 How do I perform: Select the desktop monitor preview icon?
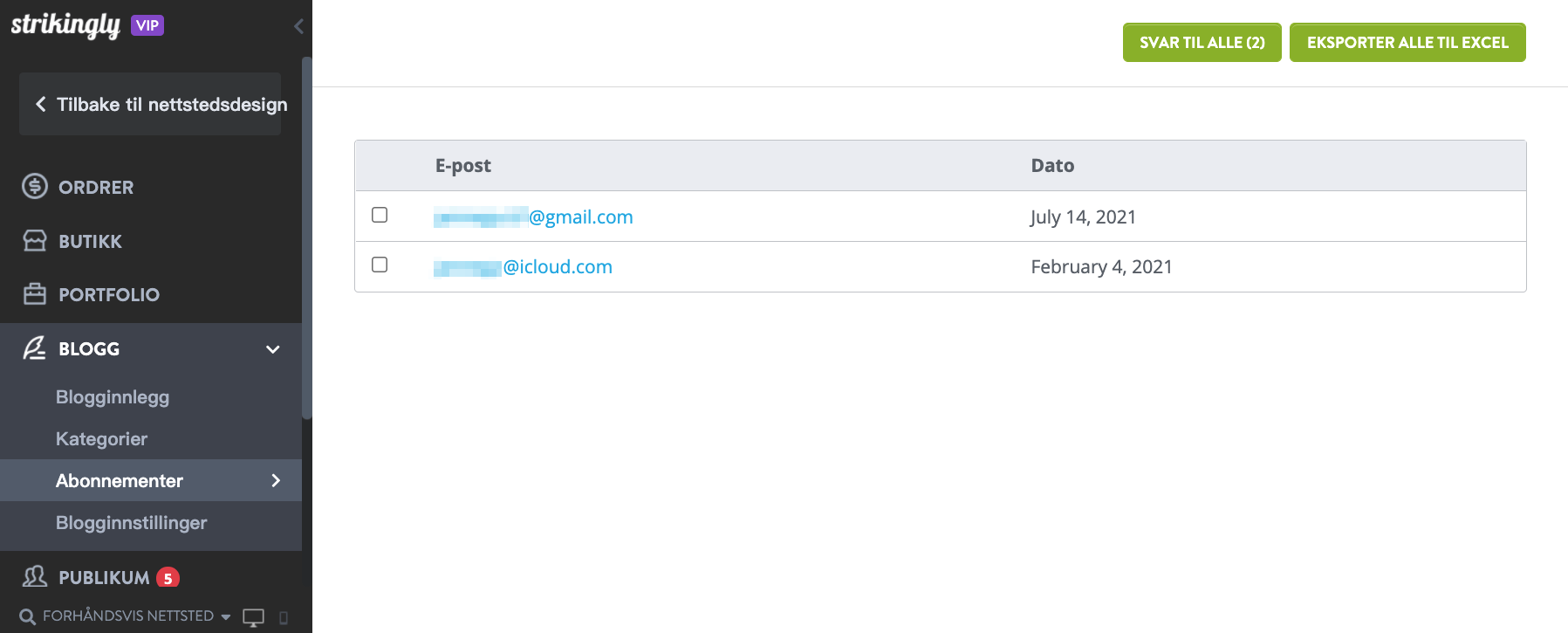(x=253, y=617)
